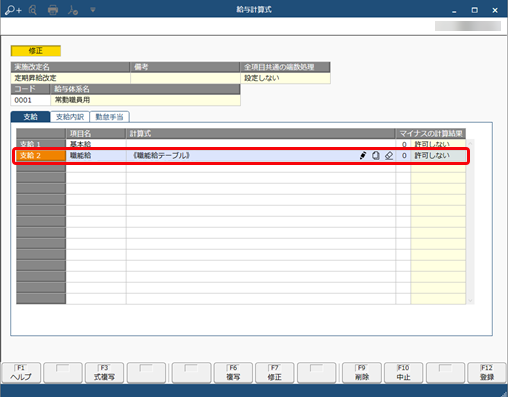This screenshot has width=508, height=397.
Task: Maximize the 給与計算式 window
Action: coord(475,10)
